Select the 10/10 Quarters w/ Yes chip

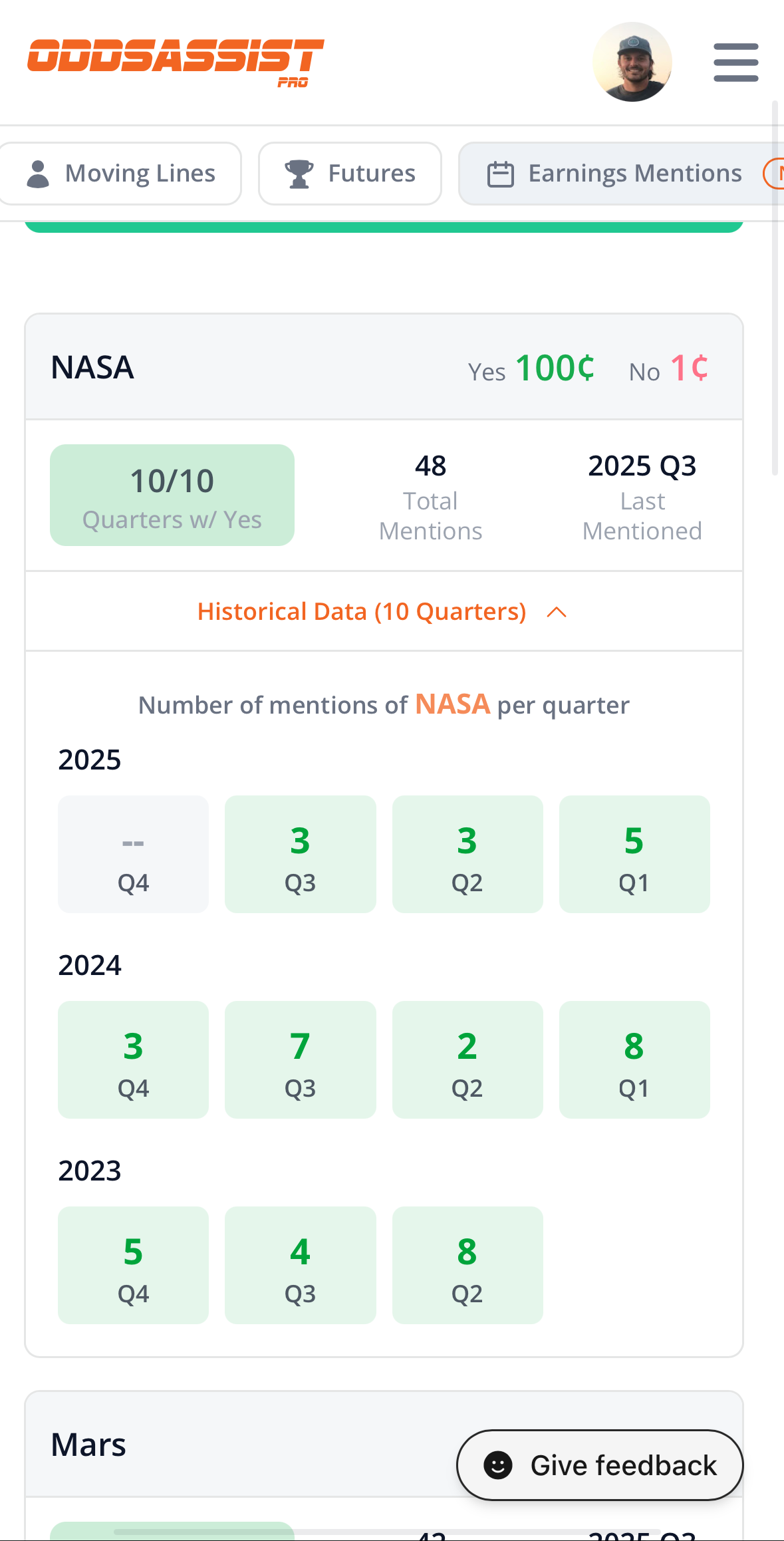coord(172,495)
